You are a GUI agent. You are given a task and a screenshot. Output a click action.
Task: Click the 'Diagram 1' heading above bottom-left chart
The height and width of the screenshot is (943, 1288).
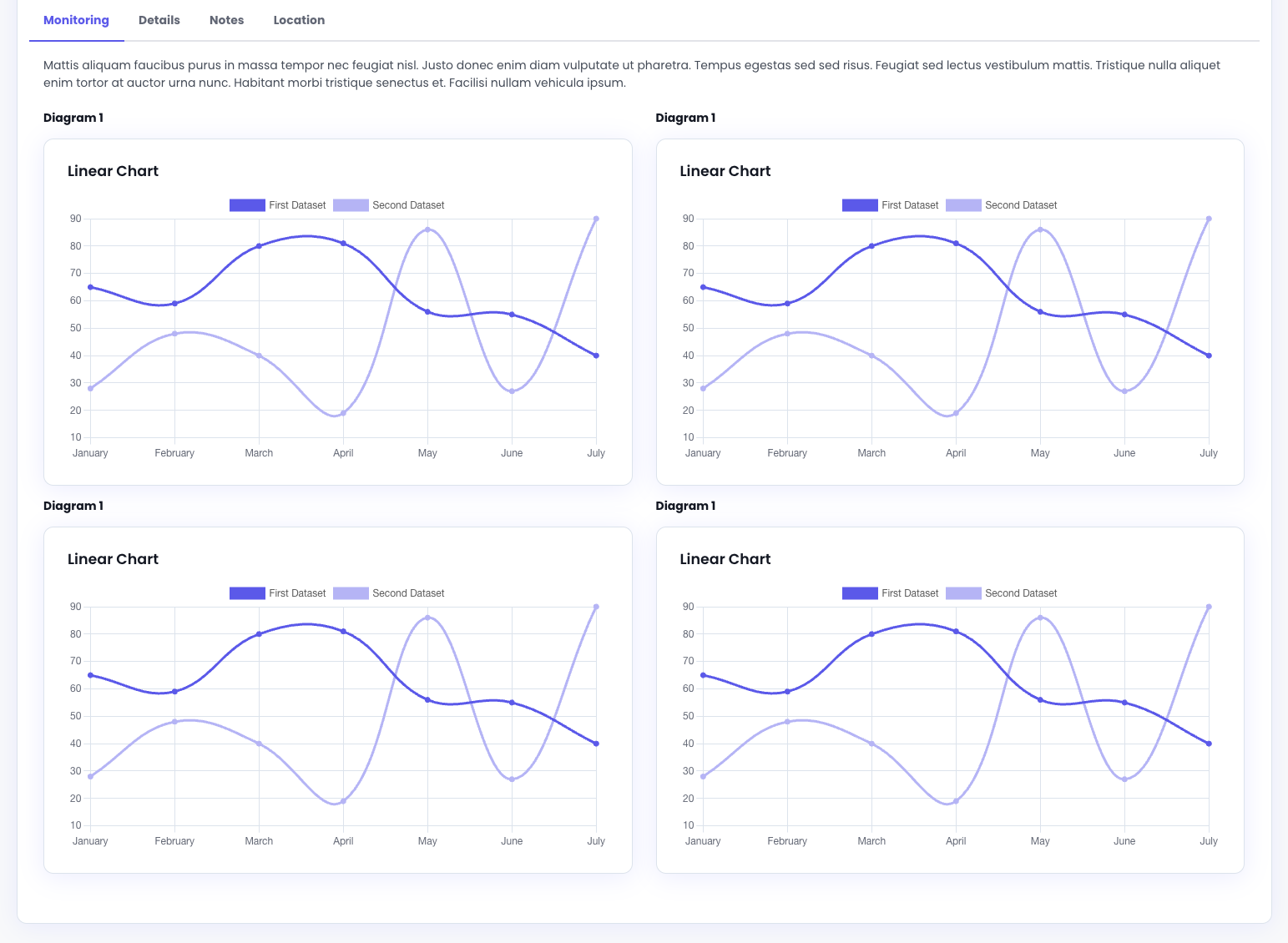coord(73,506)
